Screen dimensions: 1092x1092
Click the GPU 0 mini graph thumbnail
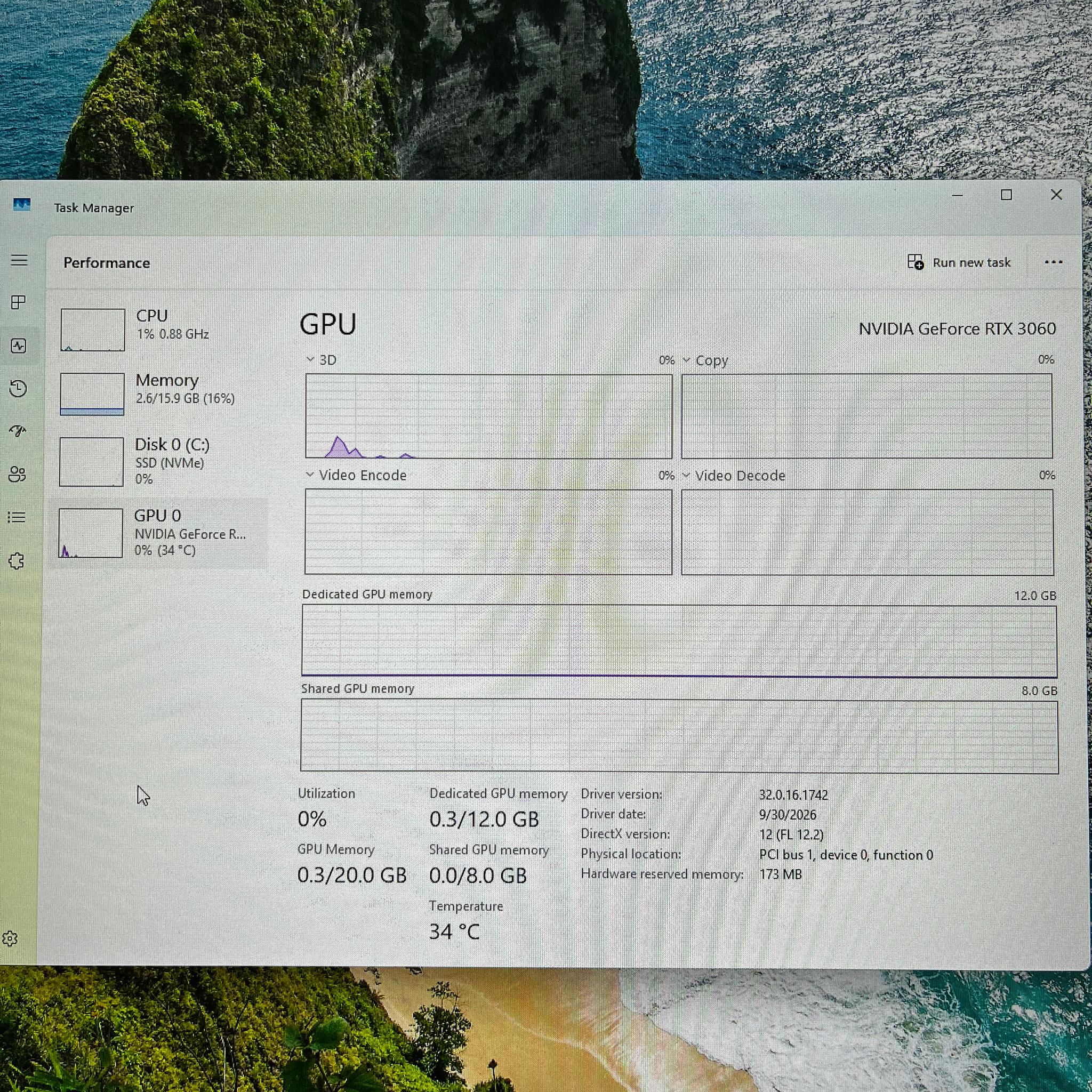[x=91, y=533]
